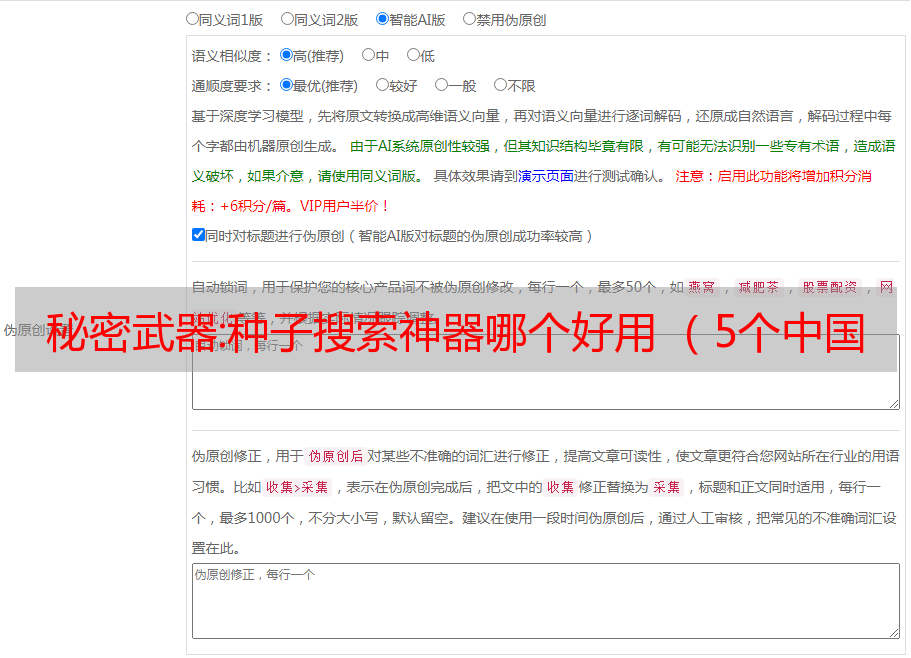The image size is (911, 658).
Task: Click the 收集>采集 example tag
Action: [297, 487]
